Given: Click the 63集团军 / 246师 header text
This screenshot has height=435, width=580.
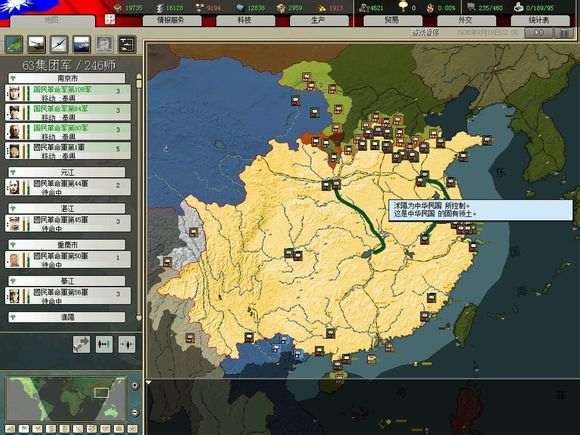Looking at the screenshot, I should tap(69, 65).
